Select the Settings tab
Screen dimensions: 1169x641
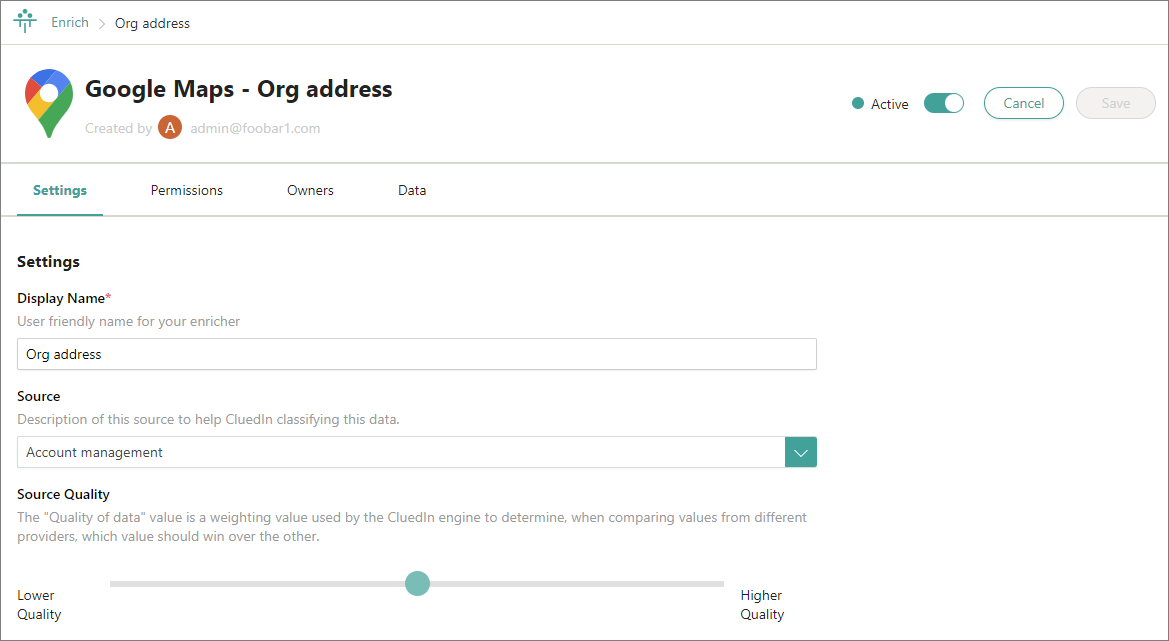pos(60,190)
